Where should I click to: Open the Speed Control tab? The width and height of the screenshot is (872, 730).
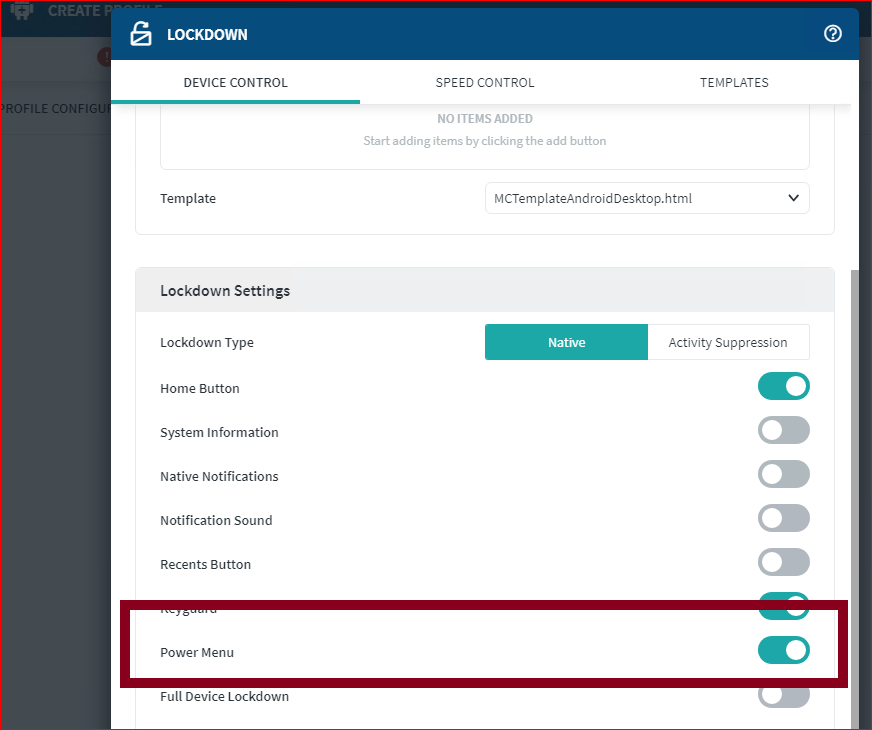[x=485, y=83]
